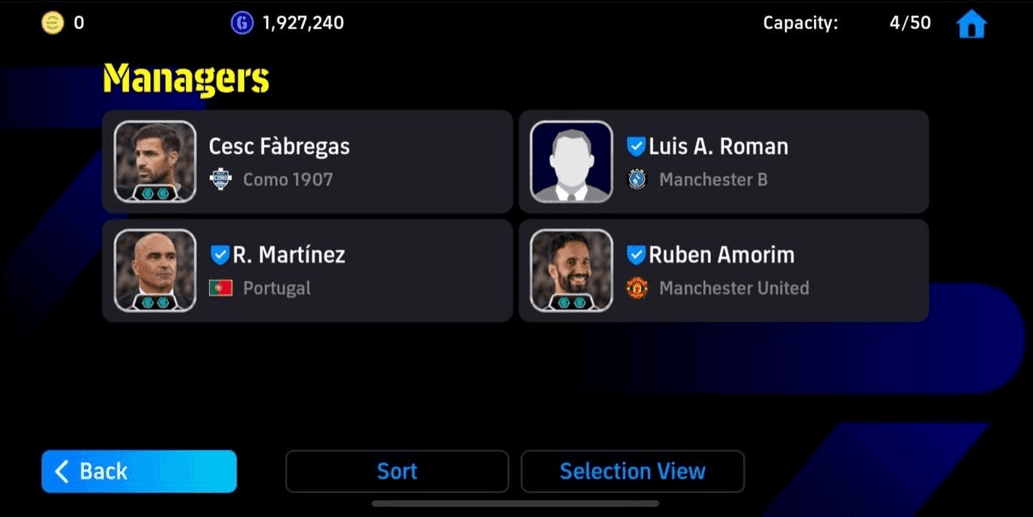Select the Cesc Fàbregas manager name
Screen dimensions: 1033x517
(279, 146)
